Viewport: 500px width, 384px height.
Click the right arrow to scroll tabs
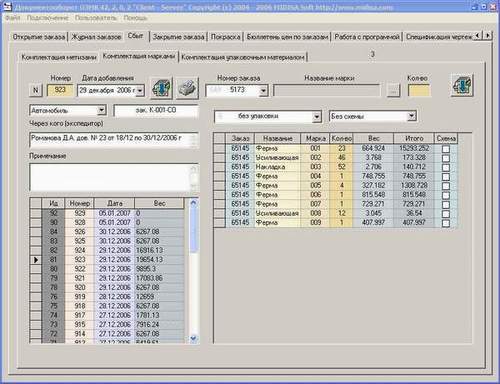[x=488, y=35]
